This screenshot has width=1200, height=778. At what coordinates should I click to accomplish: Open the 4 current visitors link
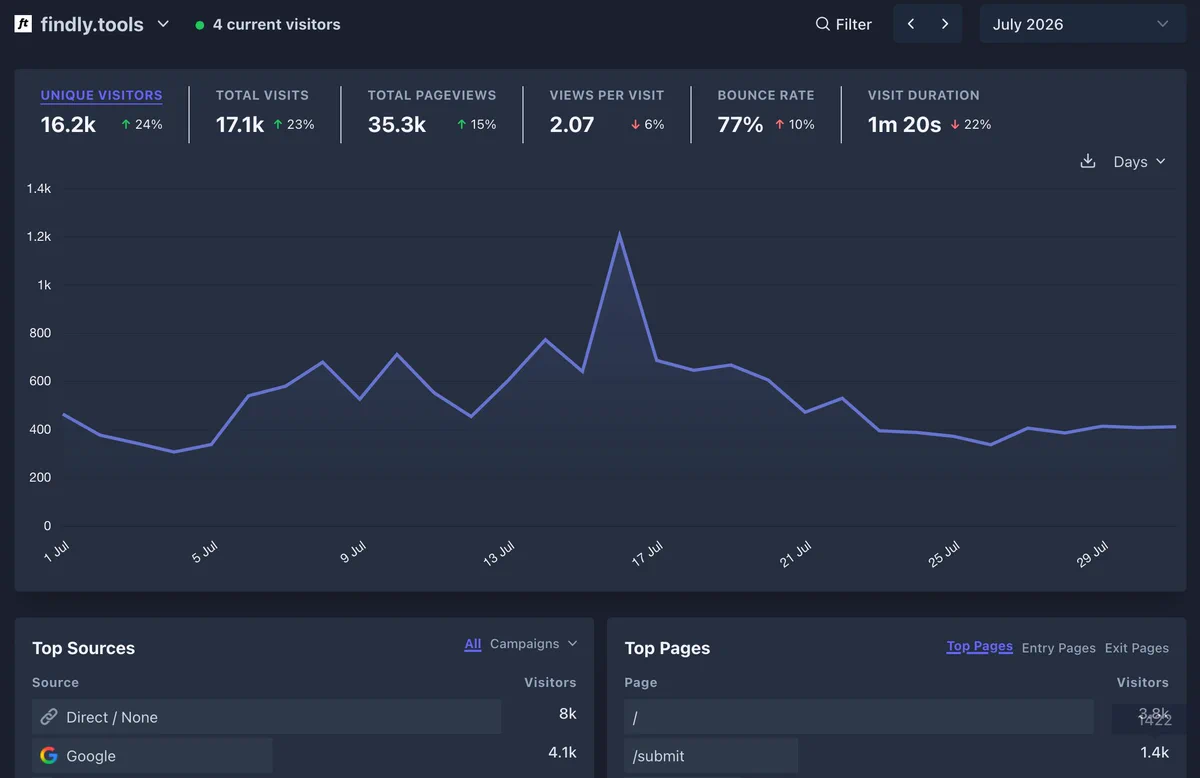276,24
